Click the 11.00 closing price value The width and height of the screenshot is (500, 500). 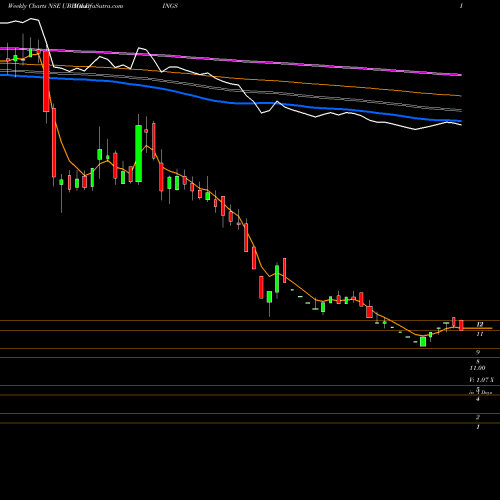point(477,368)
